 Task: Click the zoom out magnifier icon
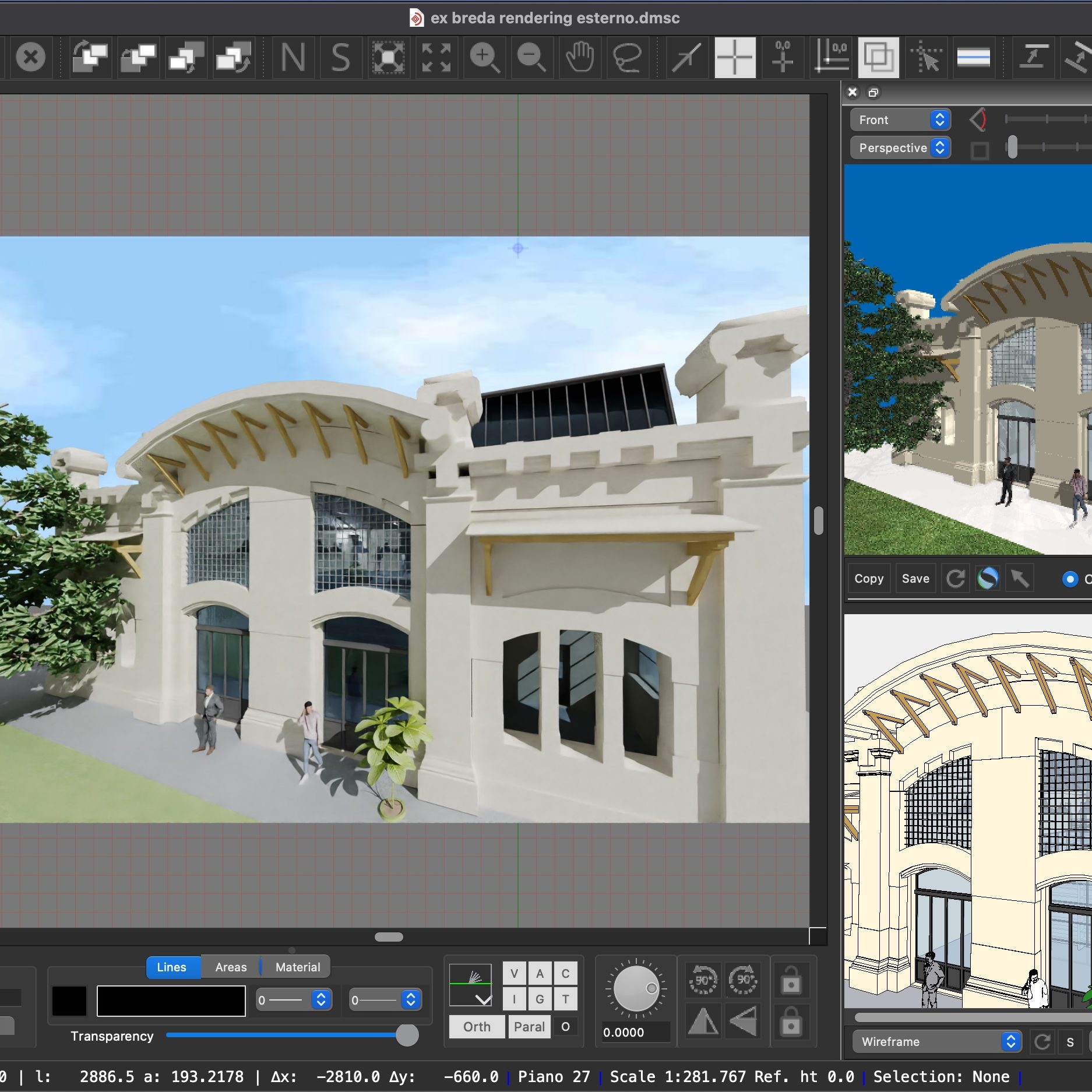pyautogui.click(x=531, y=58)
